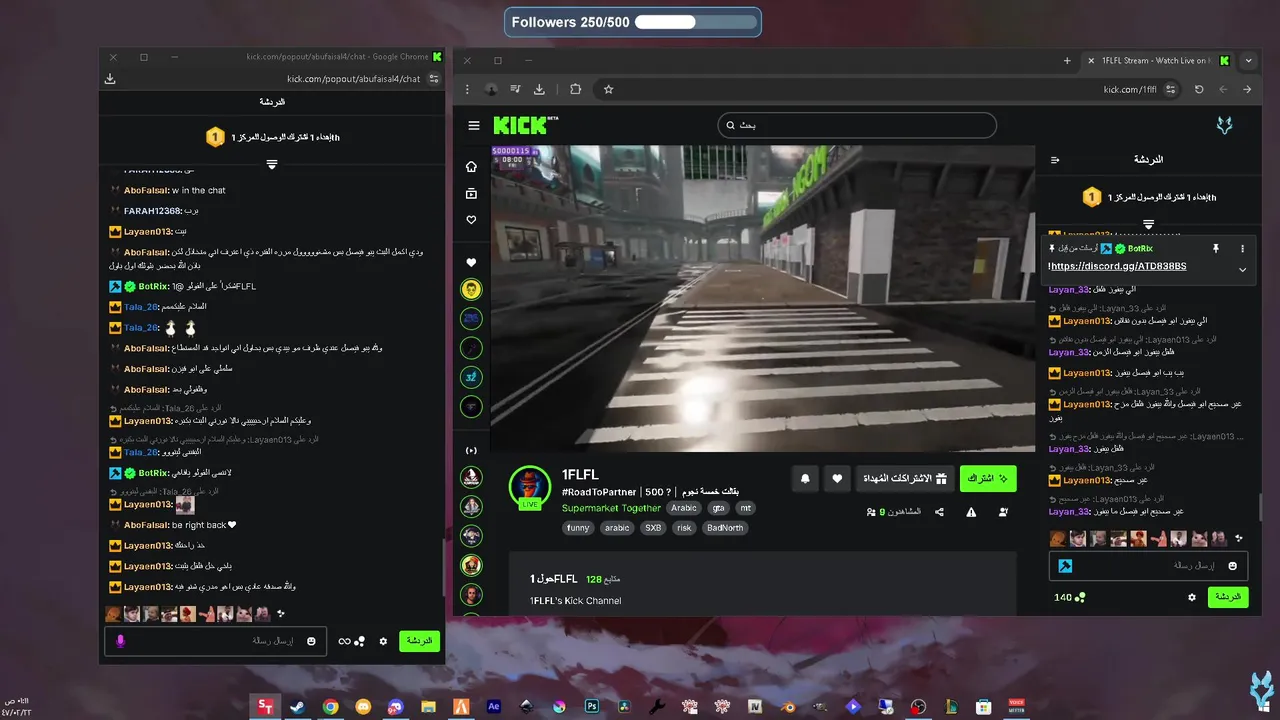Click the infinity points icon in popout chat

pyautogui.click(x=351, y=641)
